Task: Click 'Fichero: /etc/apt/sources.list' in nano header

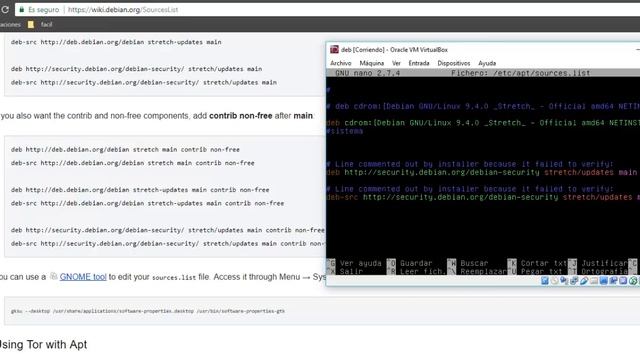Action: (x=520, y=73)
